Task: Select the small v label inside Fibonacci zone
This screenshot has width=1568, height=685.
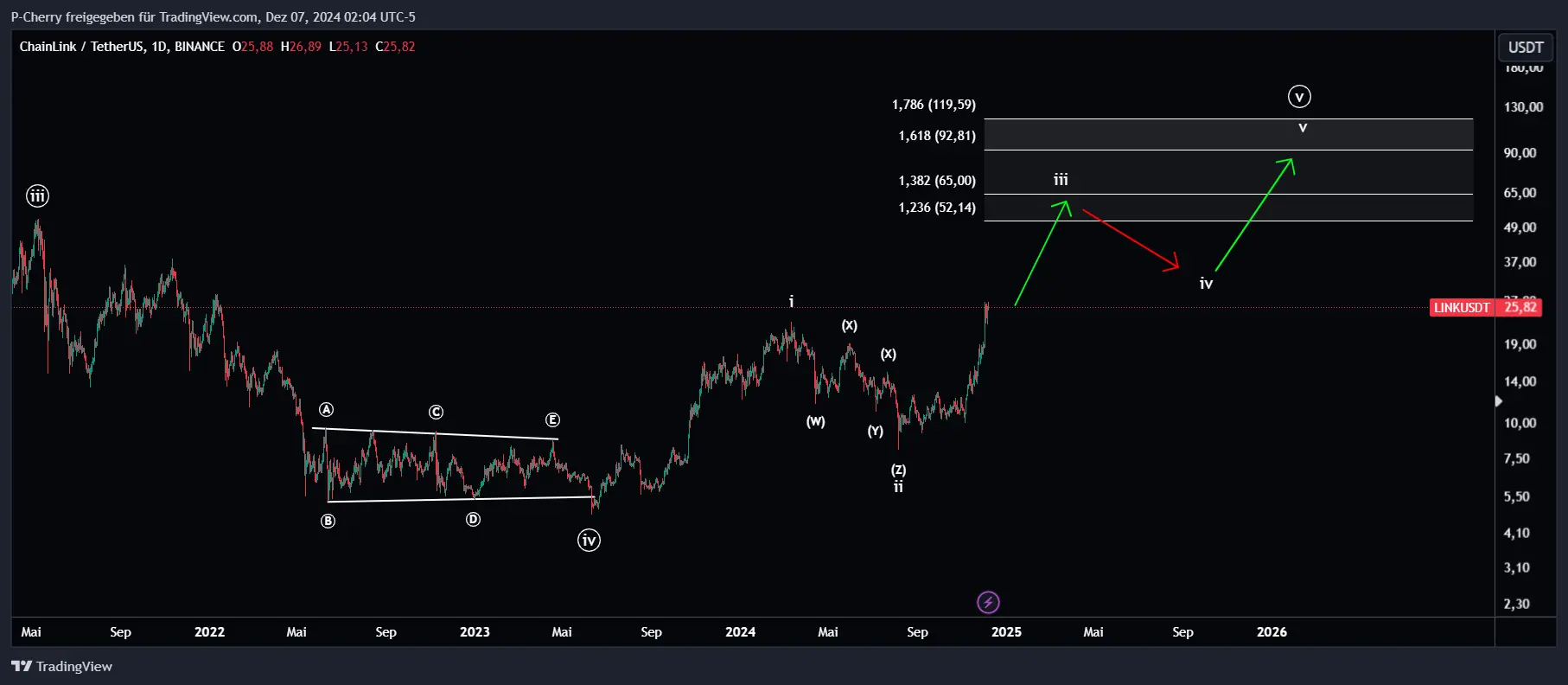Action: pyautogui.click(x=1303, y=128)
